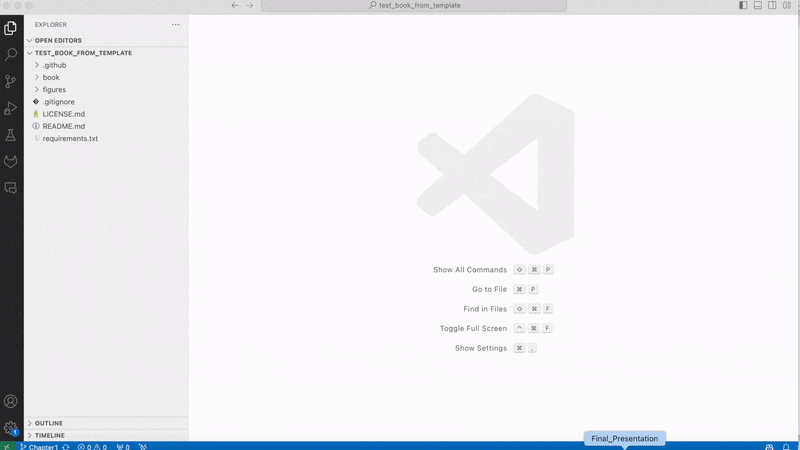Go forward with the right arrow

pos(249,5)
